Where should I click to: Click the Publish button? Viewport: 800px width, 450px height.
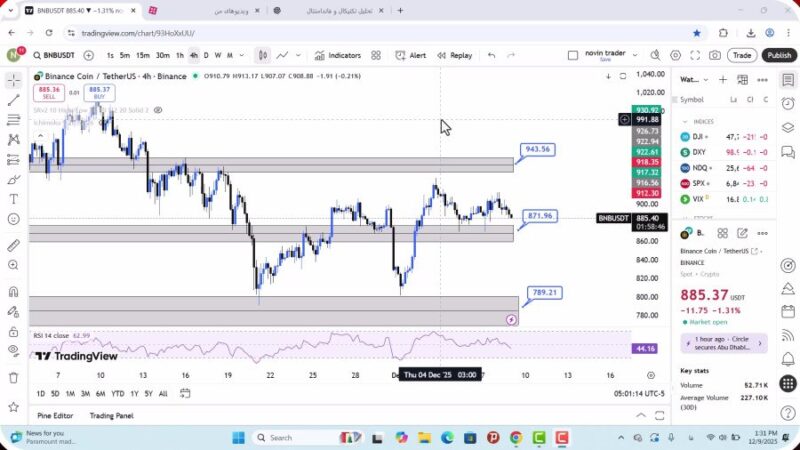pos(778,56)
